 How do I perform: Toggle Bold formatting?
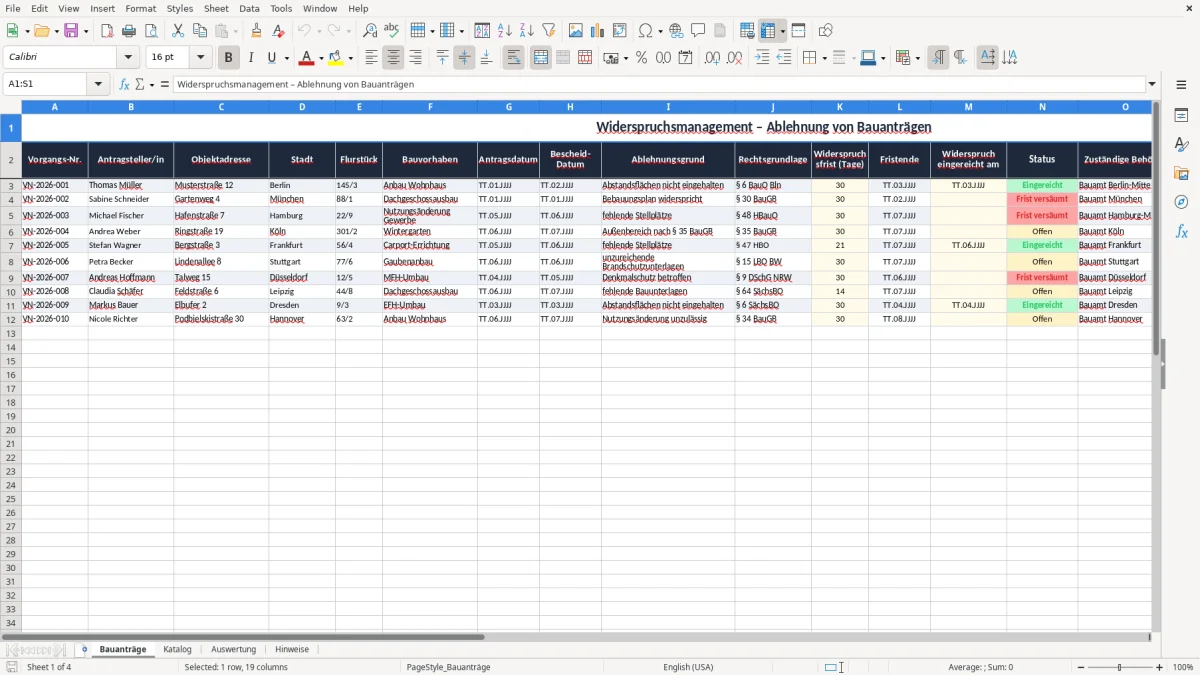pos(228,58)
